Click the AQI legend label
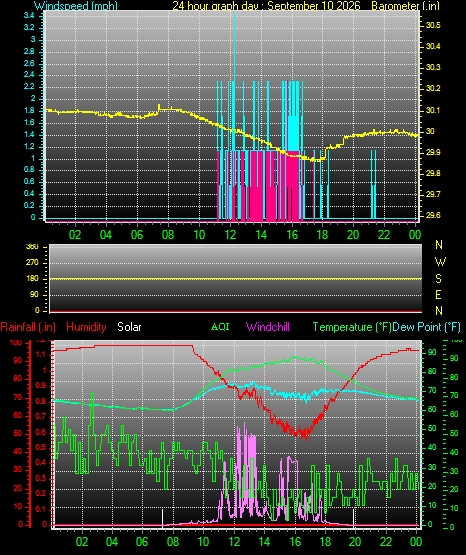Viewport: 466px width, 555px height. (220, 327)
